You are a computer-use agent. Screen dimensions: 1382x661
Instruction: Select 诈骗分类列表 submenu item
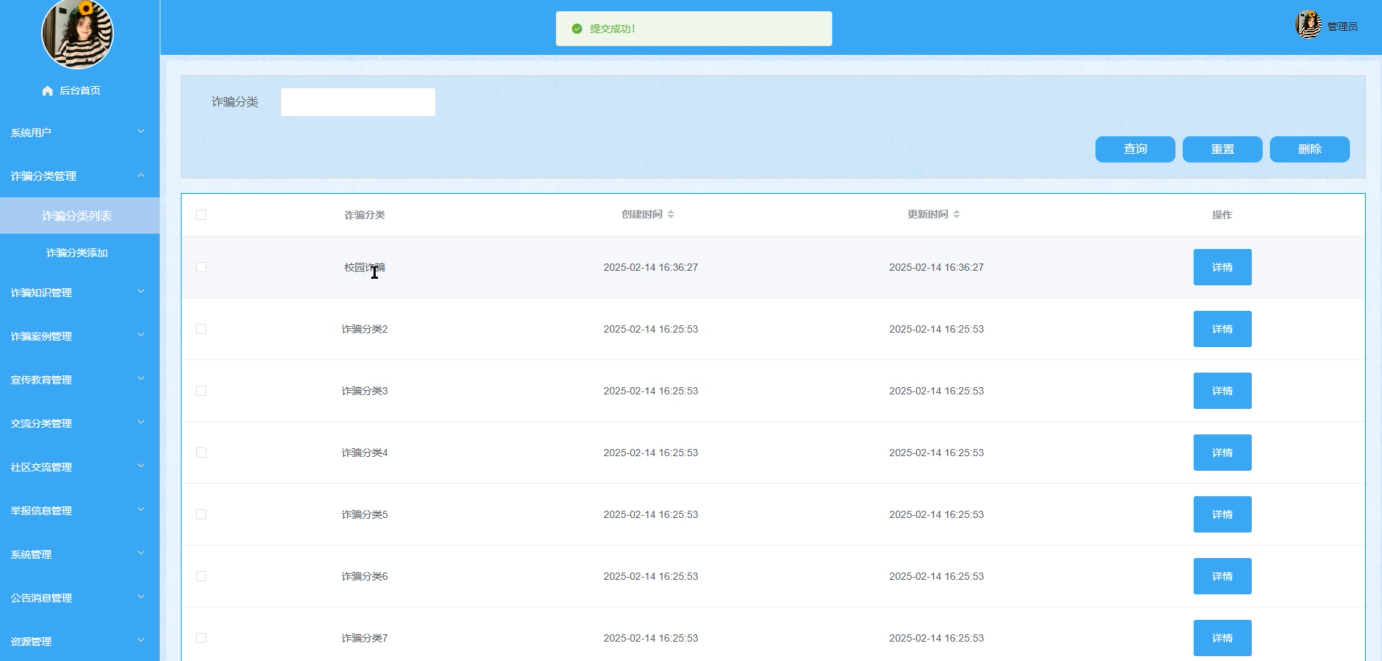point(80,216)
